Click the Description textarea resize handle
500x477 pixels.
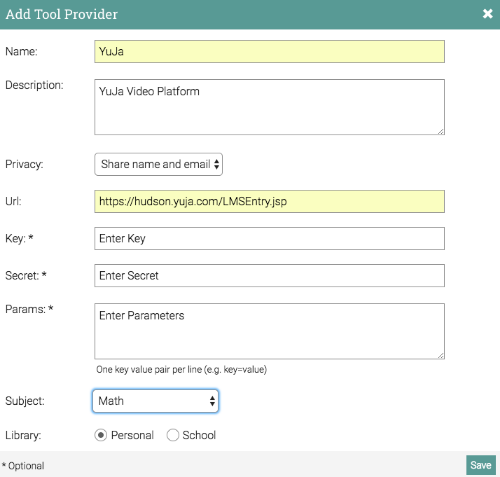point(441,131)
